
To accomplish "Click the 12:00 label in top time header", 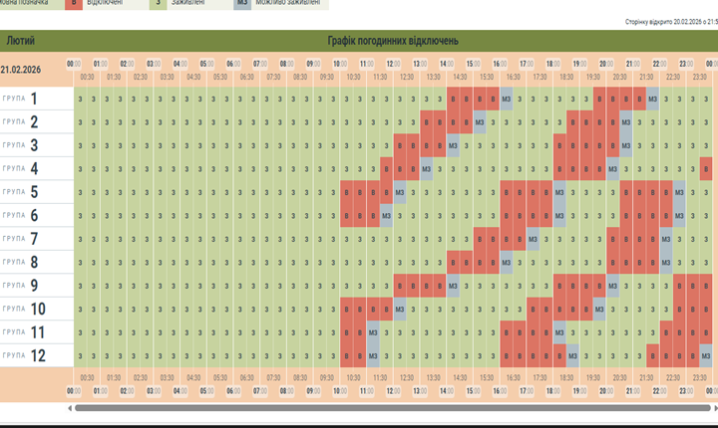I will (x=393, y=64).
